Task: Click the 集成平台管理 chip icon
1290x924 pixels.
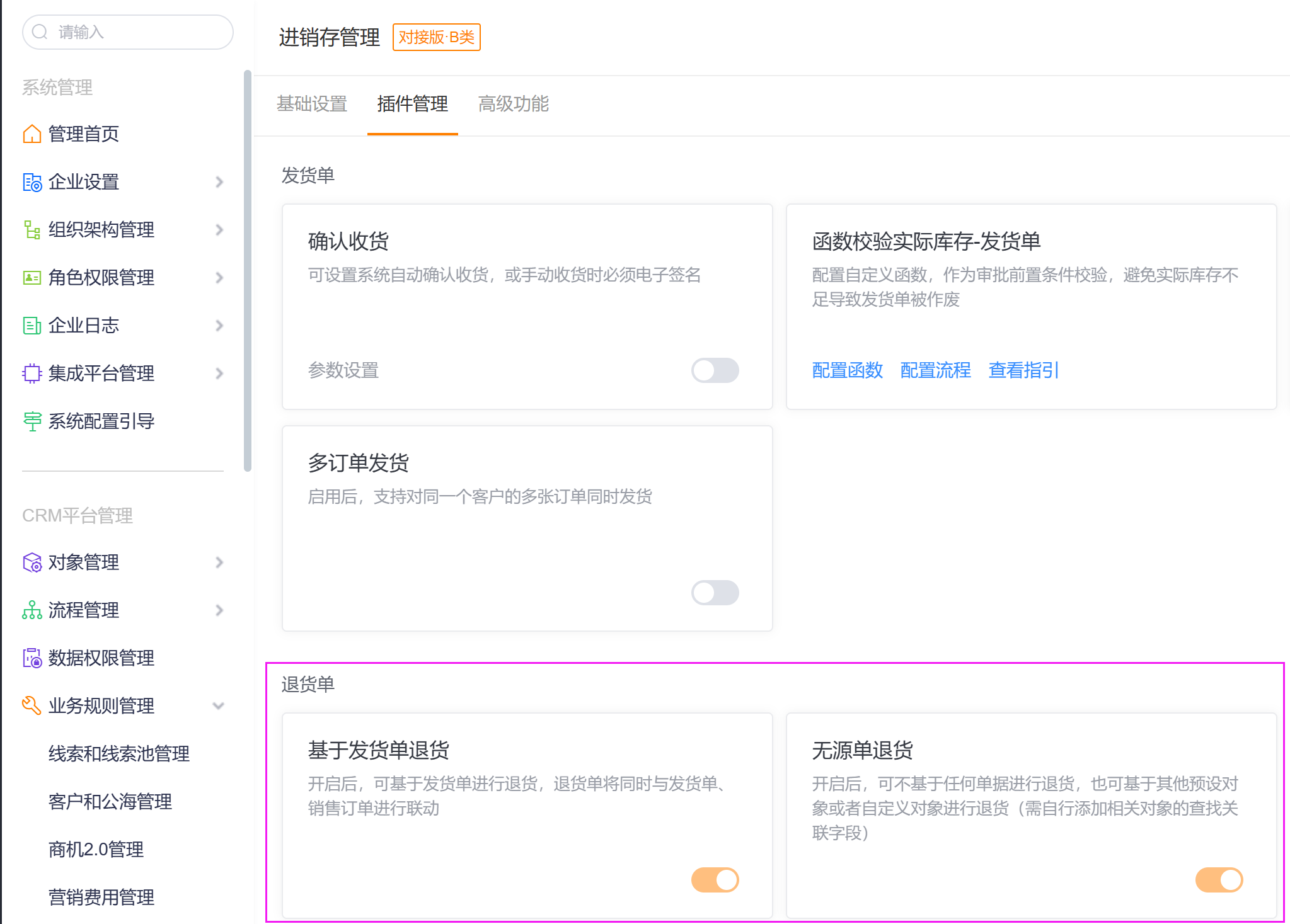Action: coord(32,374)
